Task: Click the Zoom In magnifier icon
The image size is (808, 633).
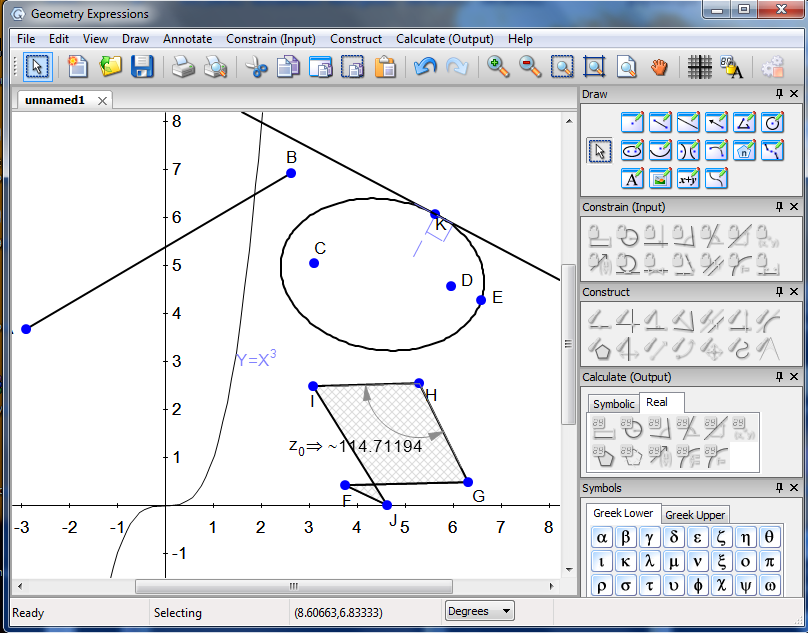Action: (x=497, y=67)
